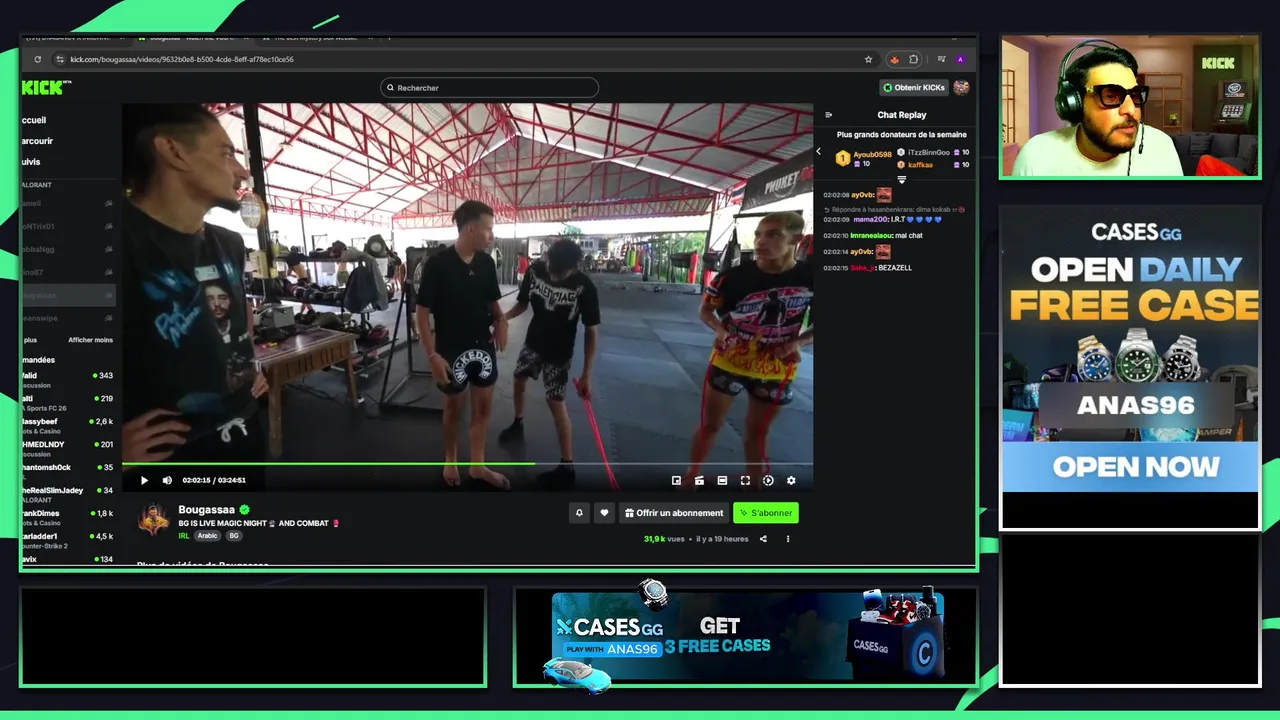Click the KICK logo
The image size is (1280, 720).
[46, 88]
